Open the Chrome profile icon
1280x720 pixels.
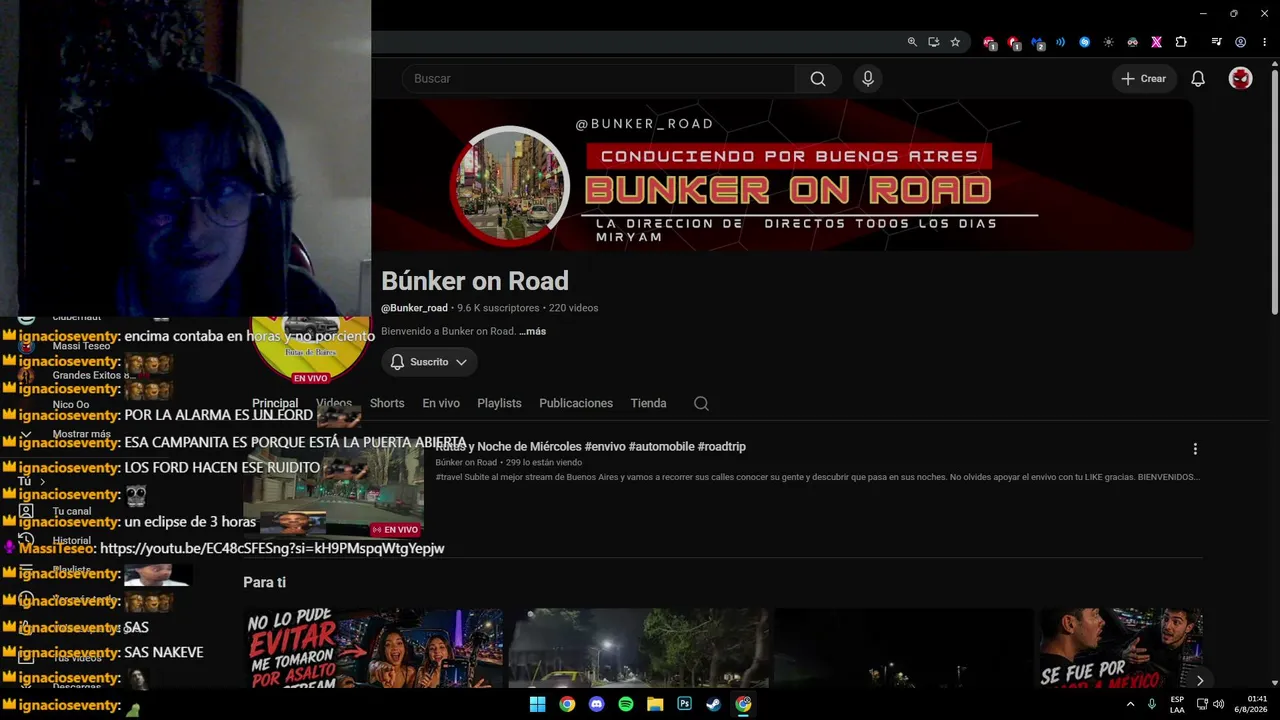[1240, 42]
